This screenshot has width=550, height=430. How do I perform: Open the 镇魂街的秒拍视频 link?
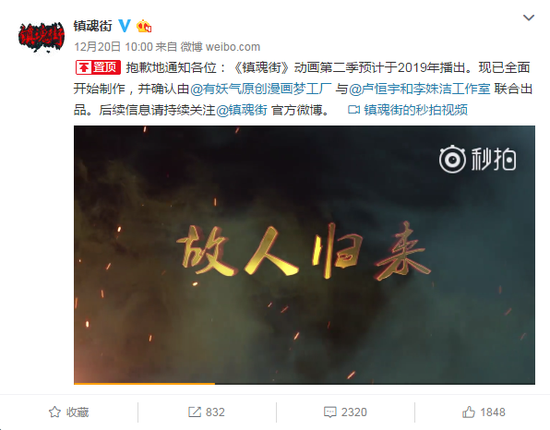(x=416, y=110)
